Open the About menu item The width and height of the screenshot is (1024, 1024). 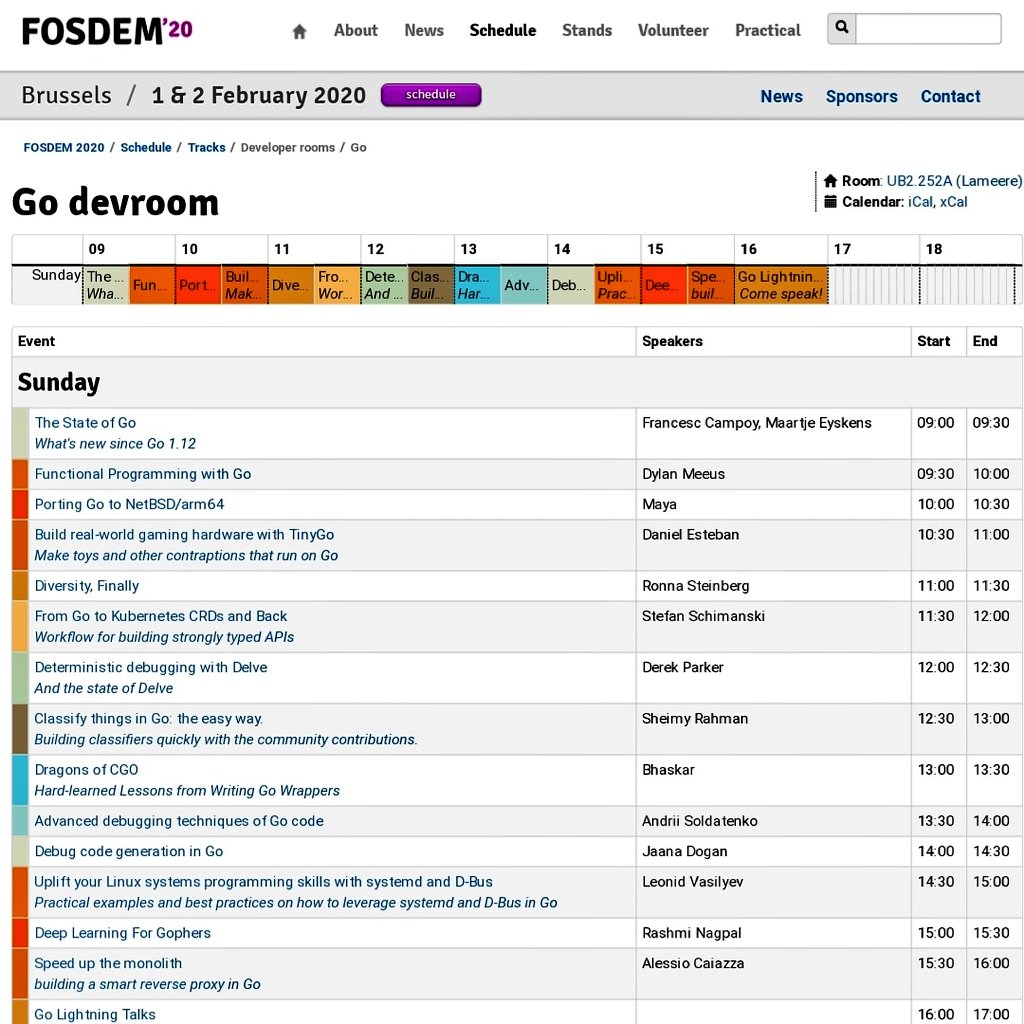355,31
